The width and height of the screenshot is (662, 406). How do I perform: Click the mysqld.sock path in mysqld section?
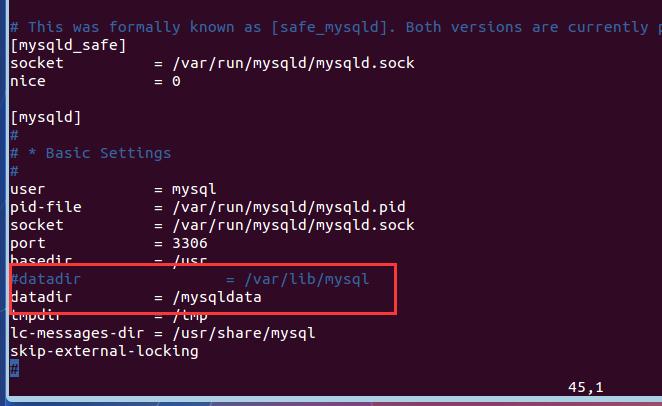tap(293, 225)
